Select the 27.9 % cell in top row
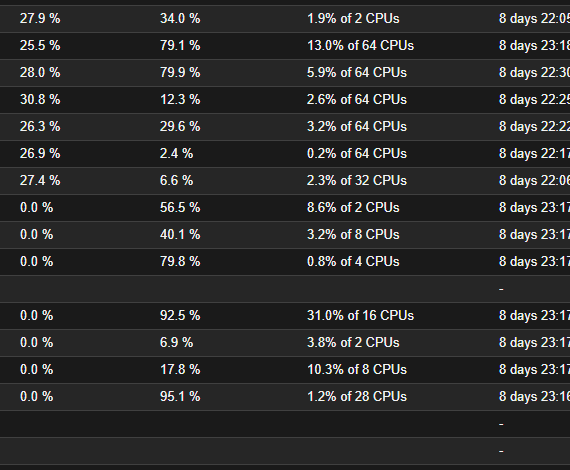 pyautogui.click(x=40, y=19)
